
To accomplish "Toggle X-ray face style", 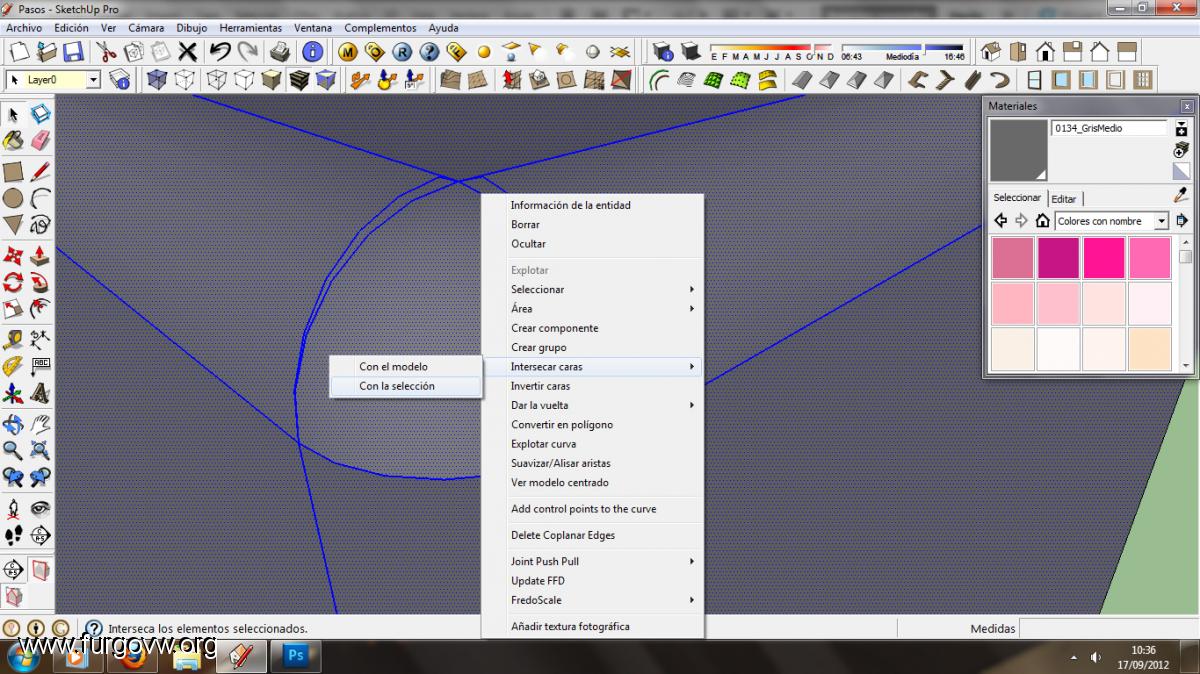I will point(157,80).
